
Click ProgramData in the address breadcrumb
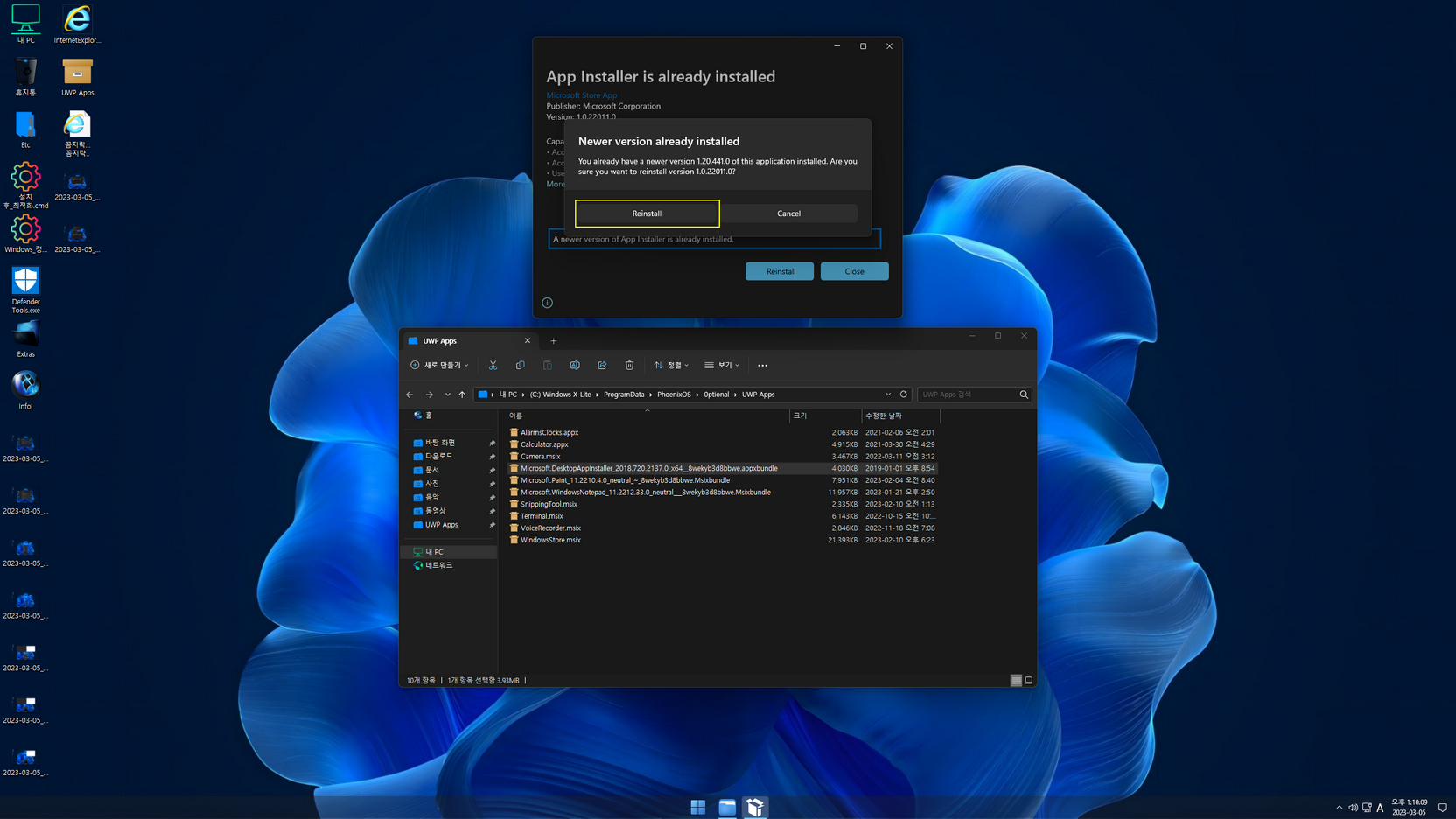coord(624,395)
